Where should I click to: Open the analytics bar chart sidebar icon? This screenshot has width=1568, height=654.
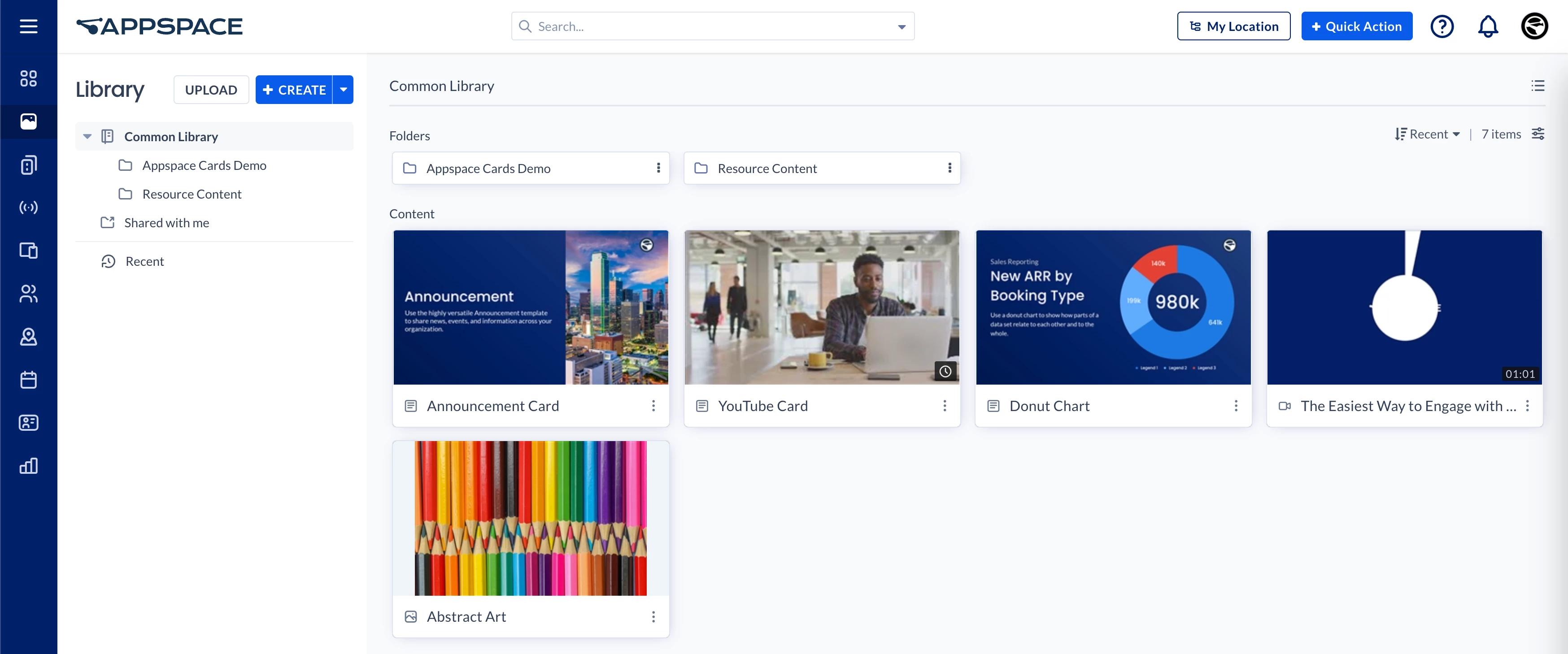[29, 465]
